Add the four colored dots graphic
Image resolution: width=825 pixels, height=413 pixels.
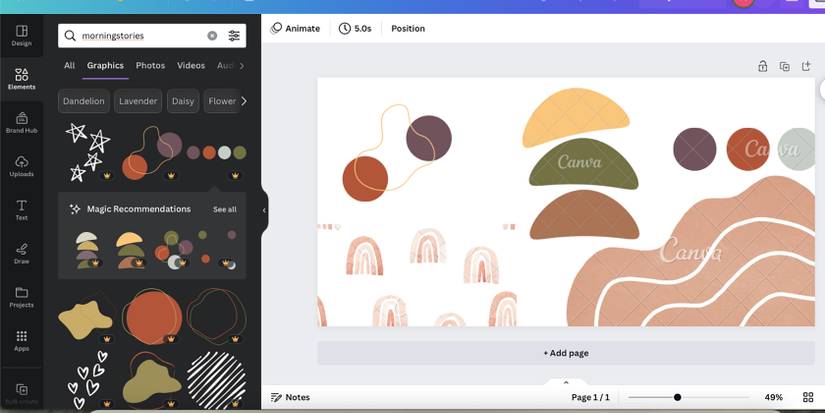[216, 153]
